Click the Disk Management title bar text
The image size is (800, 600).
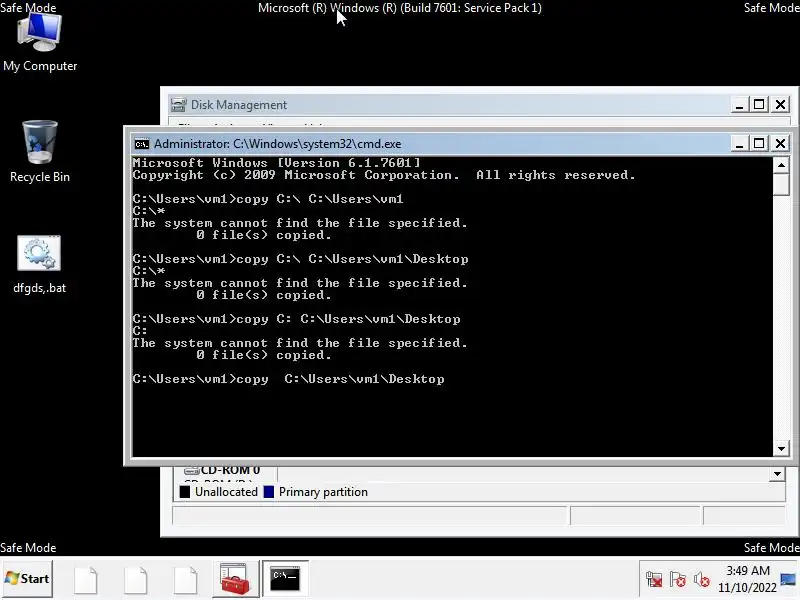click(x=239, y=105)
